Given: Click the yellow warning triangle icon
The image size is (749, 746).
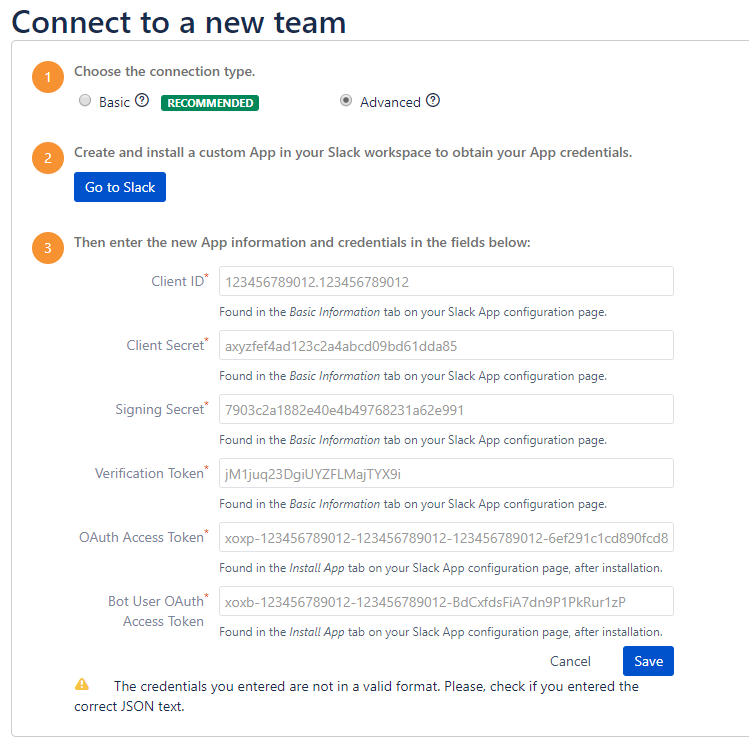Looking at the screenshot, I should [x=82, y=684].
